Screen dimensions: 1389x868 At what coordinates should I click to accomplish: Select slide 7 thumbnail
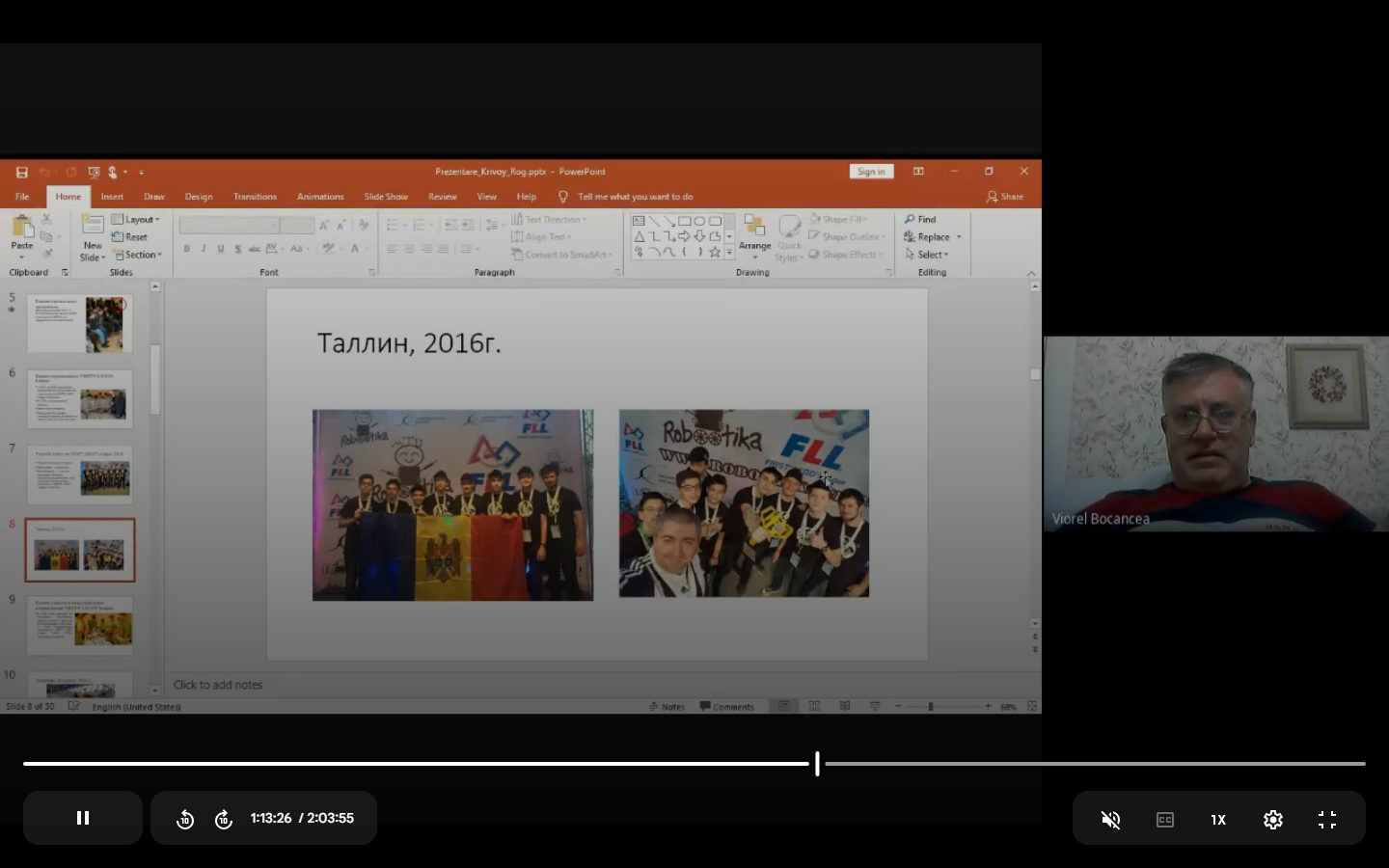tap(80, 475)
